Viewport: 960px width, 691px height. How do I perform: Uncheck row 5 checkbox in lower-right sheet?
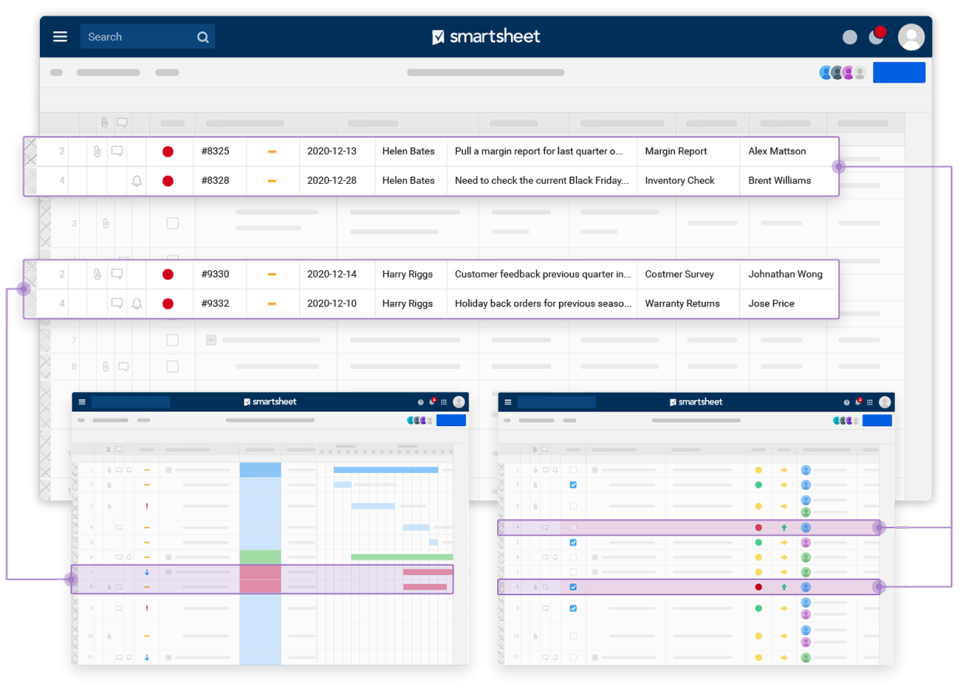pos(573,542)
